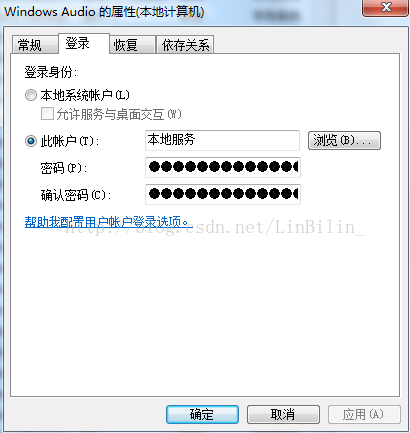The height and width of the screenshot is (433, 410).
Task: Click the account name field showing 本地服务
Action: point(223,140)
